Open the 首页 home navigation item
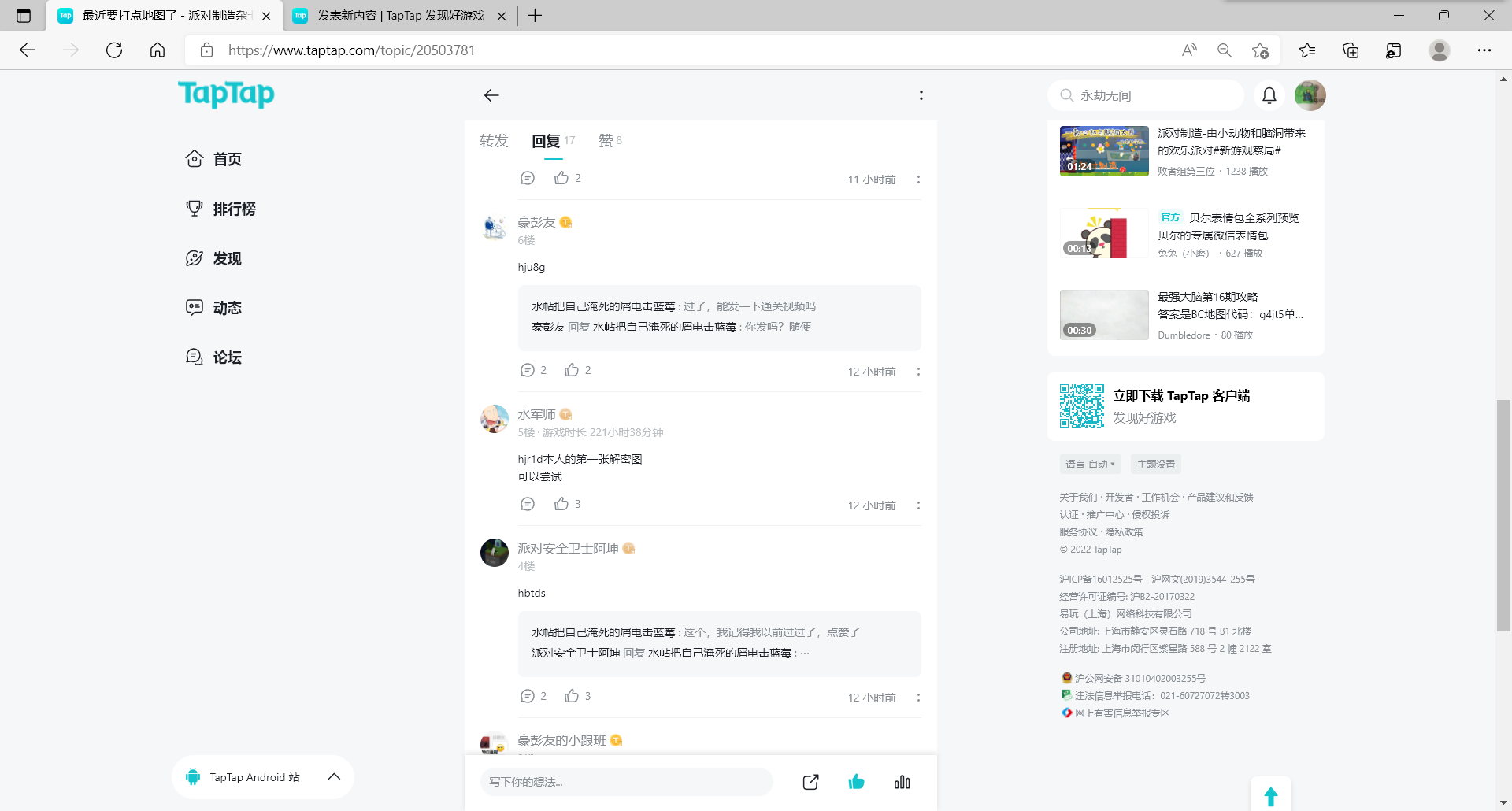1512x811 pixels. [213, 159]
